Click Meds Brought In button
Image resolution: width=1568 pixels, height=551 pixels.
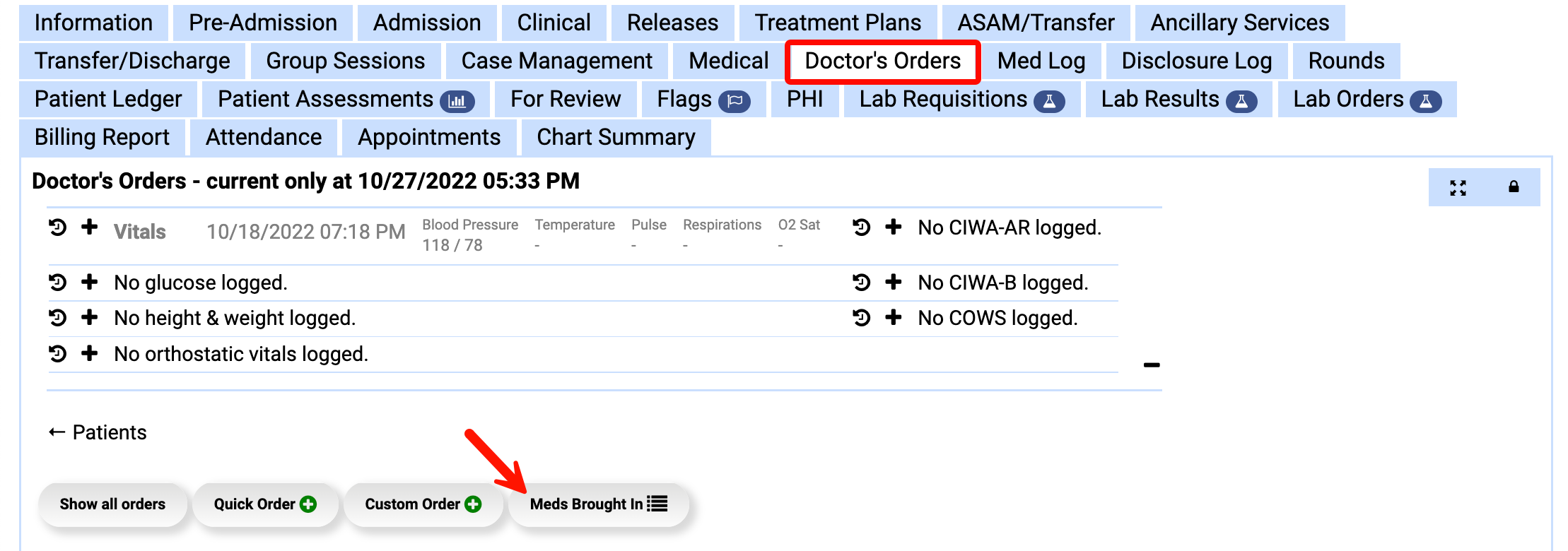[598, 504]
